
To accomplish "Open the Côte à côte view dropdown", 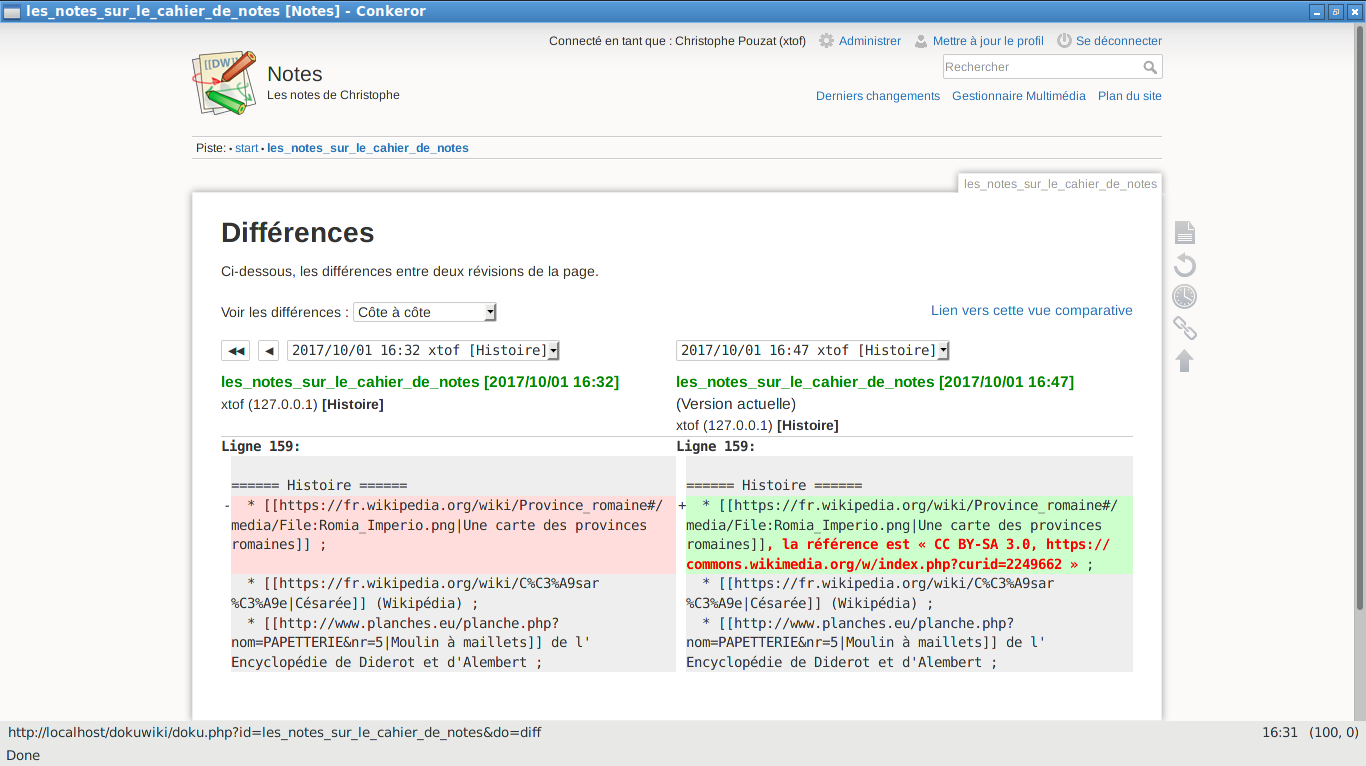I will (x=425, y=312).
